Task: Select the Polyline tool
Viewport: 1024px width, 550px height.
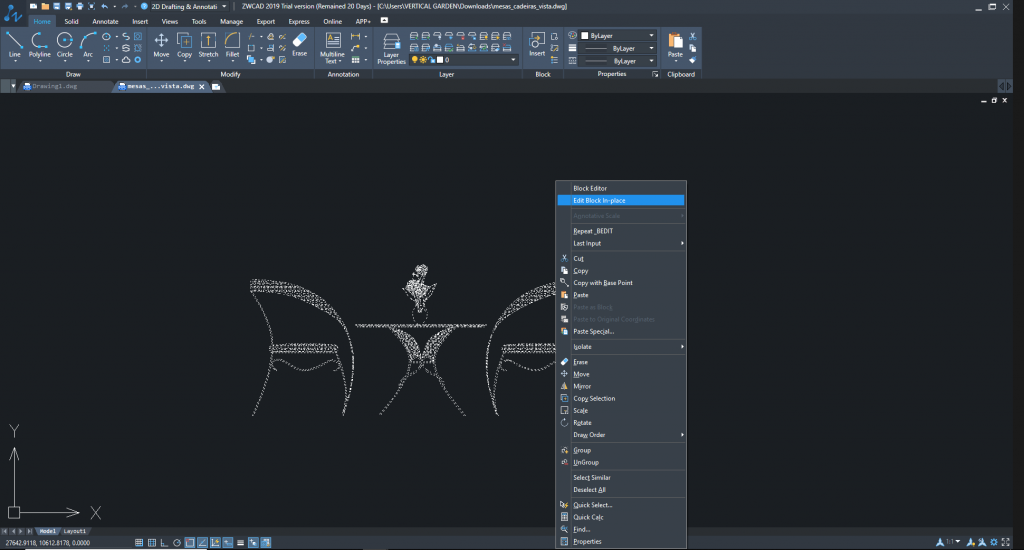Action: click(x=39, y=45)
